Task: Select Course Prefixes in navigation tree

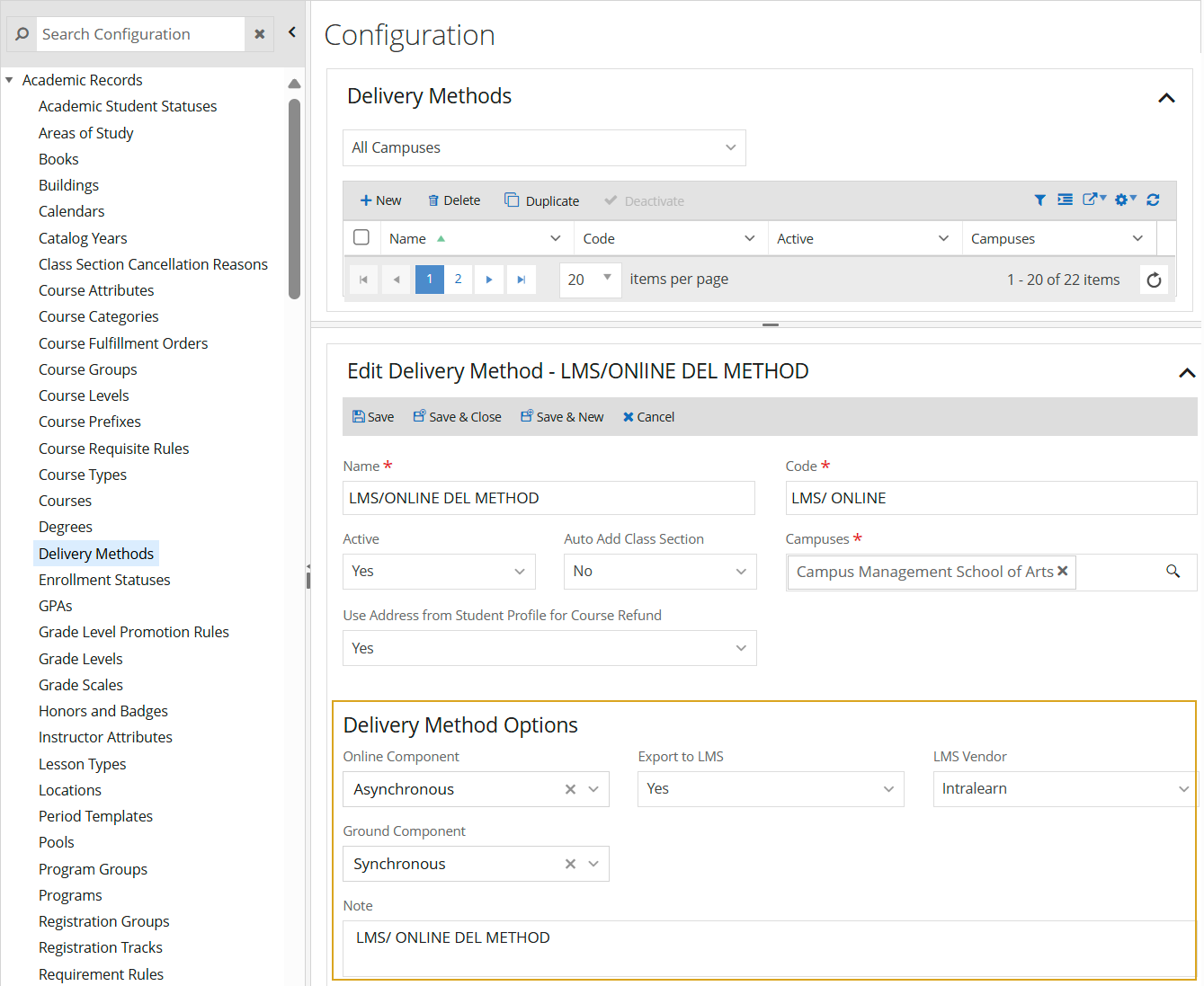Action: 90,422
